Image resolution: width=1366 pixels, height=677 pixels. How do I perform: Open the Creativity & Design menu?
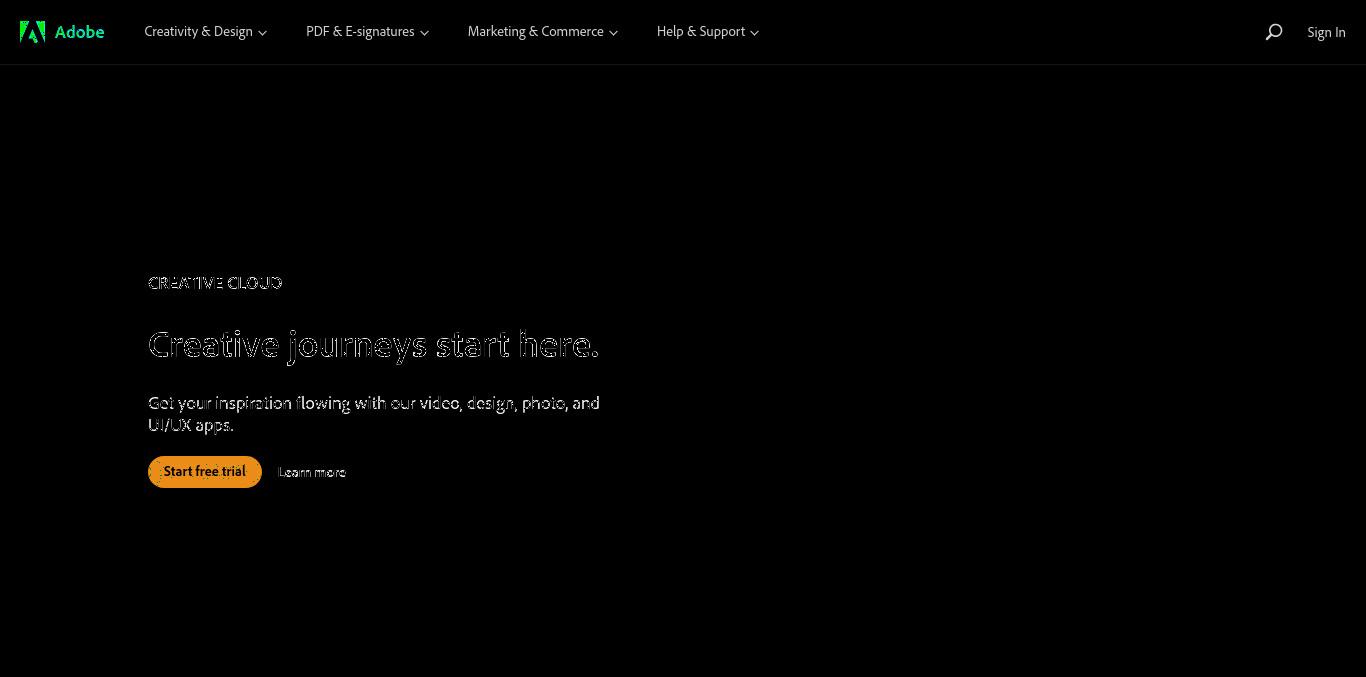click(x=205, y=32)
